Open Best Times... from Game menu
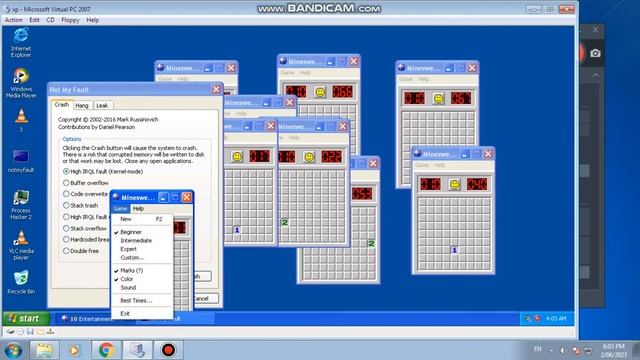The image size is (640, 360). coord(142,300)
